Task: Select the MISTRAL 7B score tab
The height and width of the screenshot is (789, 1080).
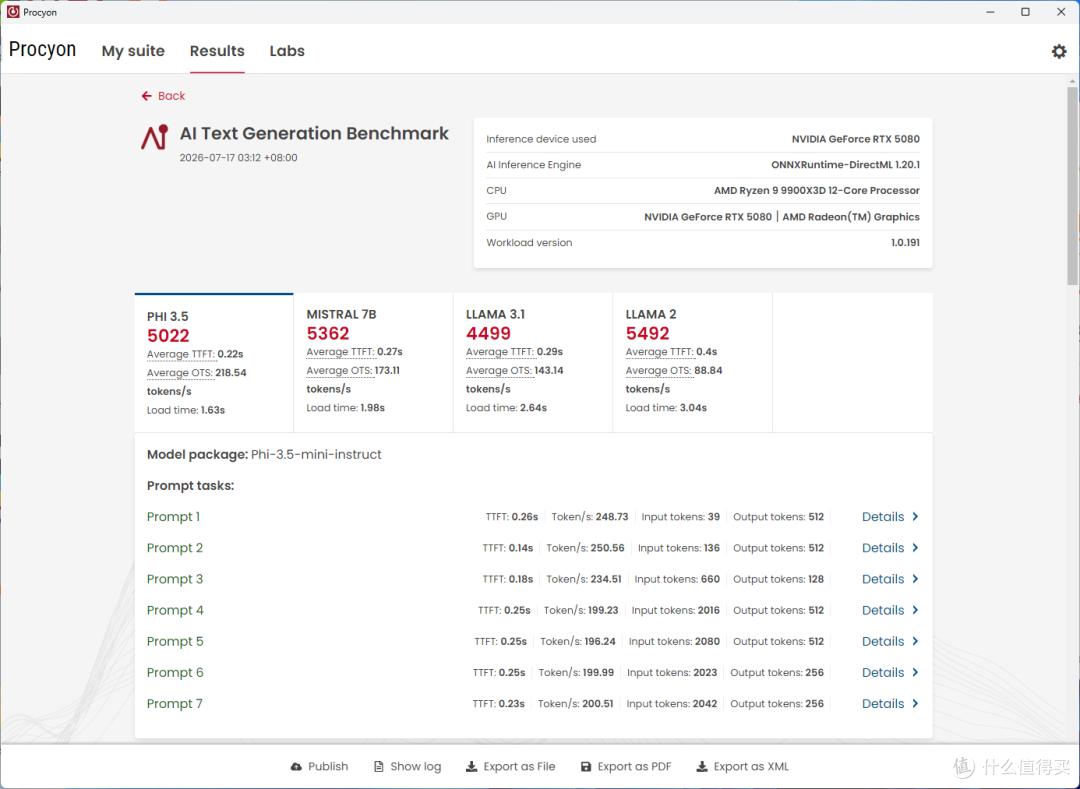Action: point(373,363)
